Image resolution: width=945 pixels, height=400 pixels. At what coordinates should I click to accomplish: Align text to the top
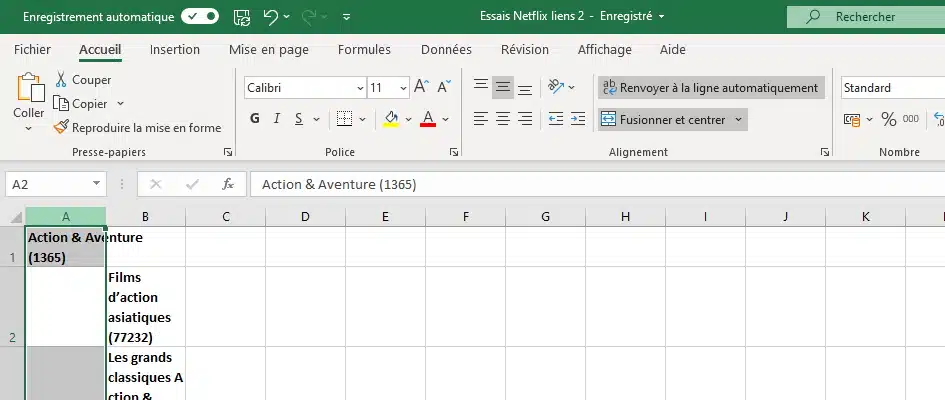(480, 87)
